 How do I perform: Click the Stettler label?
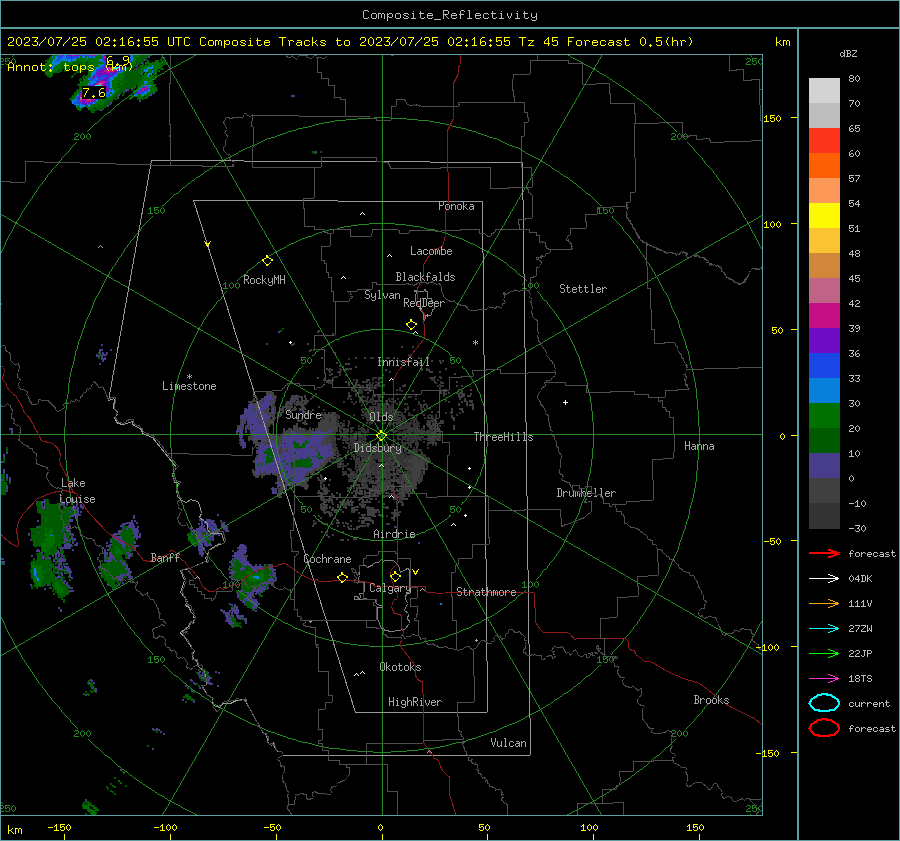tap(583, 289)
